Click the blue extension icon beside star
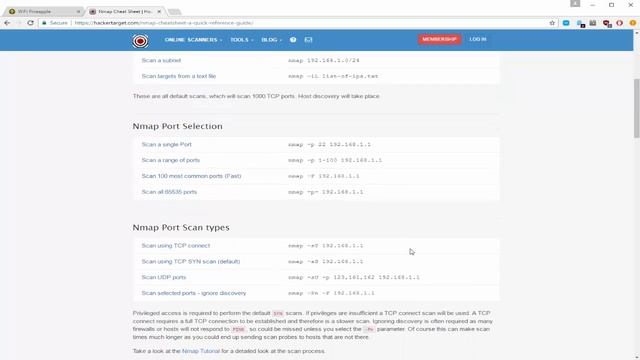 coord(566,23)
